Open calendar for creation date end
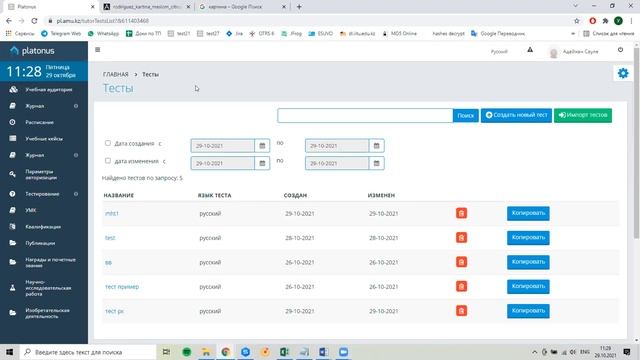Screen dimensions: 640x360 point(376,146)
